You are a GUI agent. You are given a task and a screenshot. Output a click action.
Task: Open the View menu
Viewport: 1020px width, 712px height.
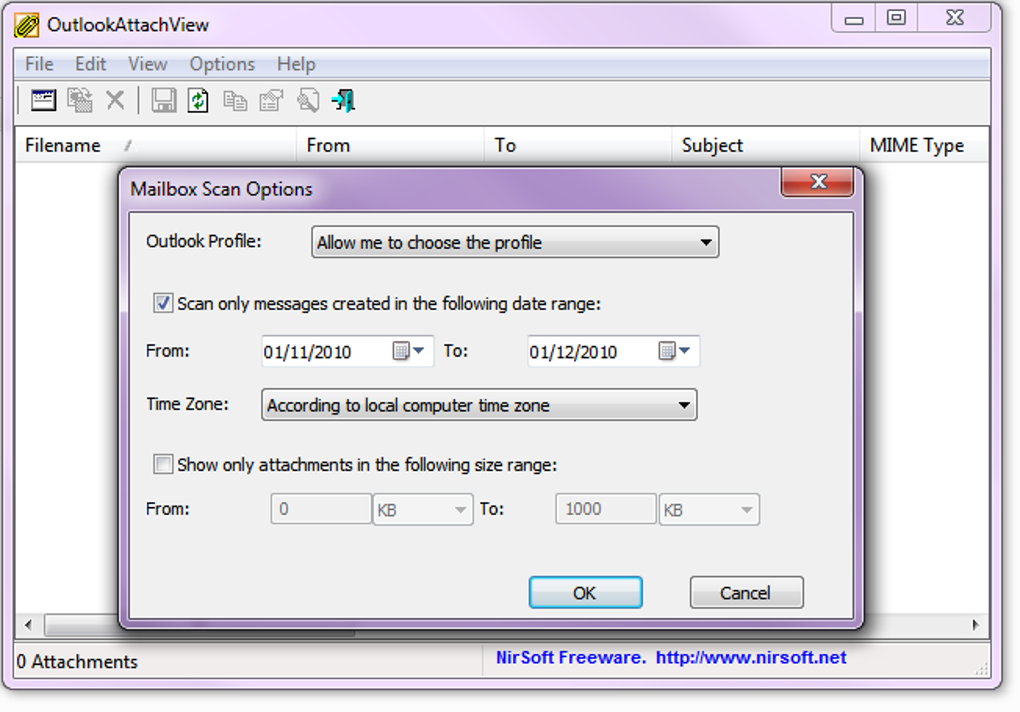(x=147, y=63)
